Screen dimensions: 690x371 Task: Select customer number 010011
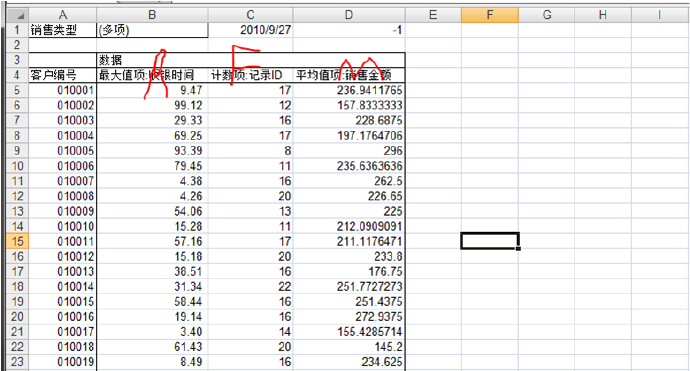(x=62, y=241)
